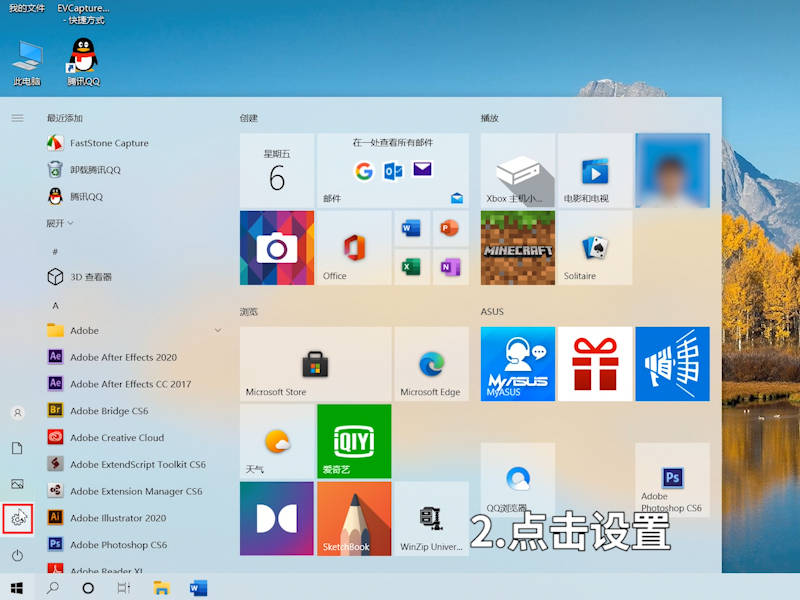Launch the SketchBook tile

[x=354, y=518]
